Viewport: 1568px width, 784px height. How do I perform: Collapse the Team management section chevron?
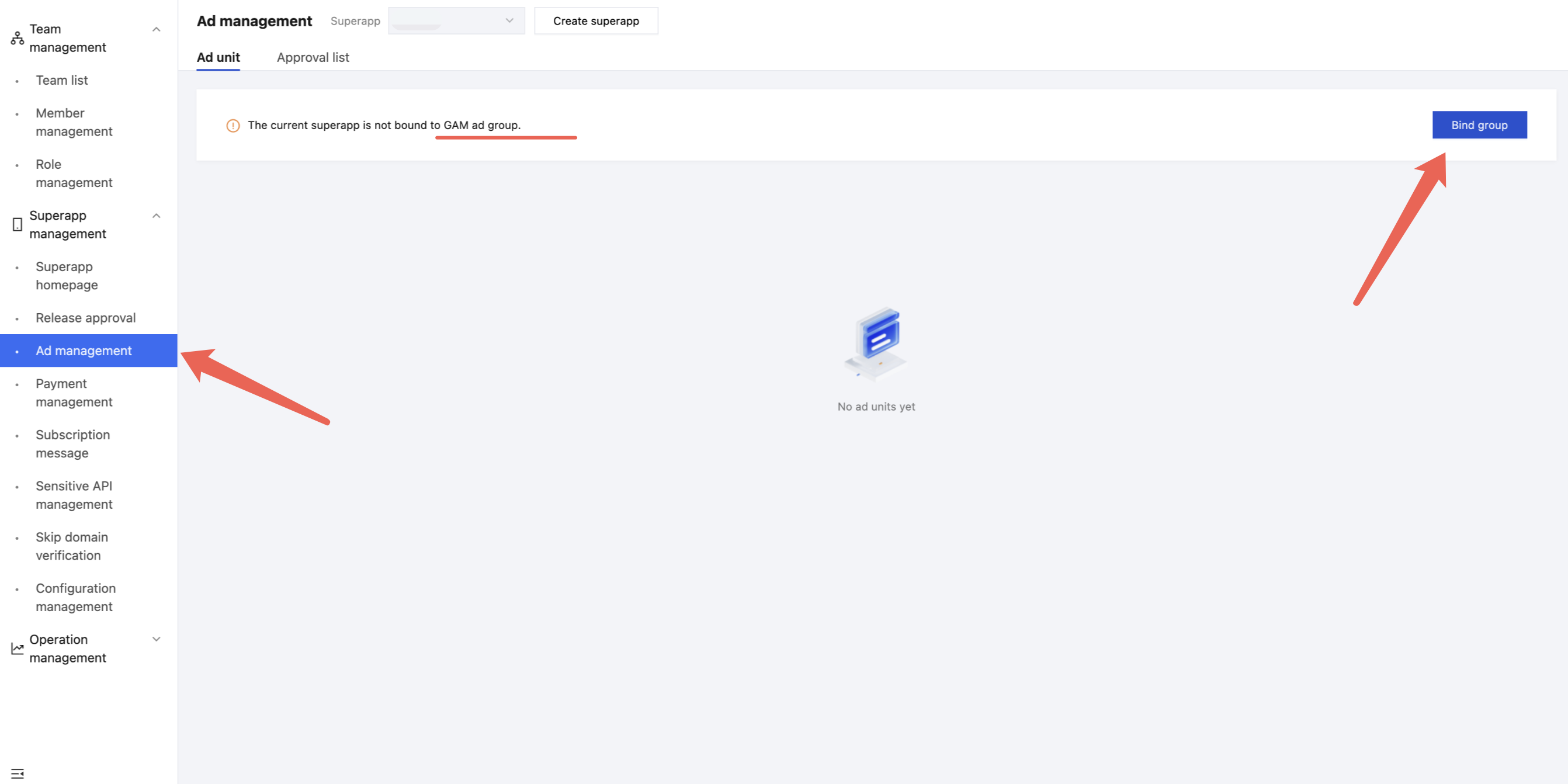click(x=157, y=29)
